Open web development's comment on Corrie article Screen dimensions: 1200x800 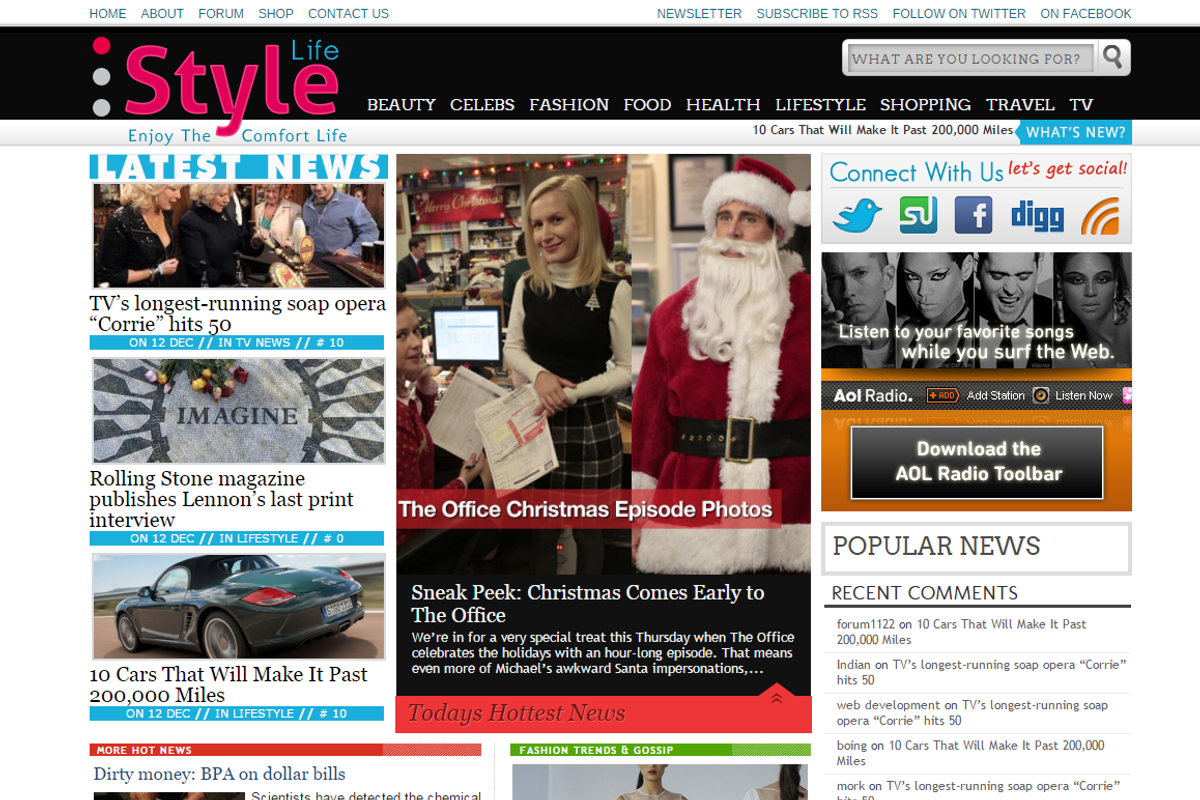click(972, 712)
